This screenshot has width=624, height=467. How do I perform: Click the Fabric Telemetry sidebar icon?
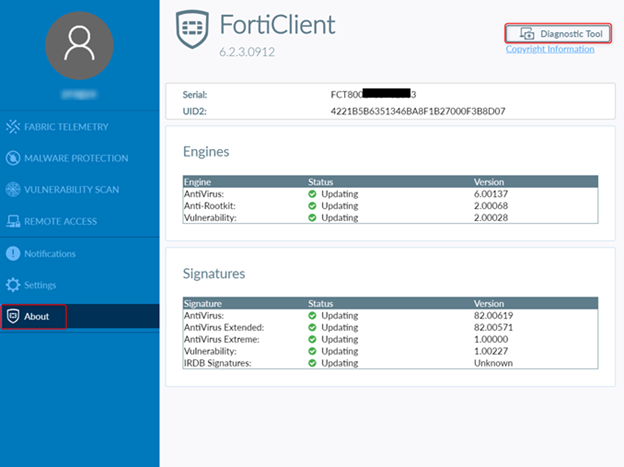[13, 127]
